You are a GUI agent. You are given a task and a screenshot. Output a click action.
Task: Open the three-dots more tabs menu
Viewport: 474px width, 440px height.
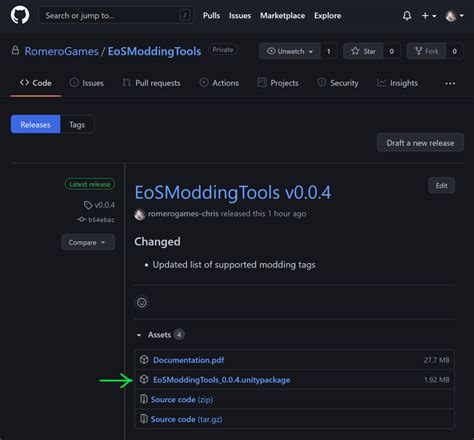coord(450,83)
